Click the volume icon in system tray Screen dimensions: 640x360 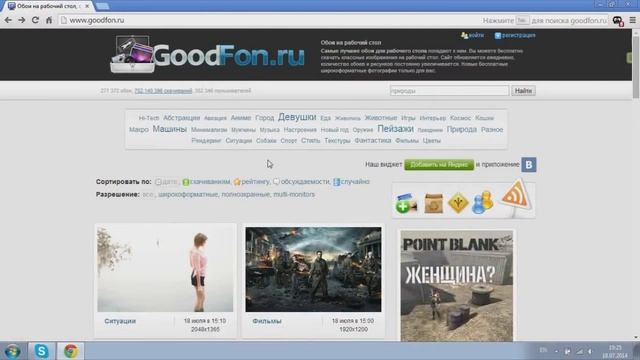591,351
